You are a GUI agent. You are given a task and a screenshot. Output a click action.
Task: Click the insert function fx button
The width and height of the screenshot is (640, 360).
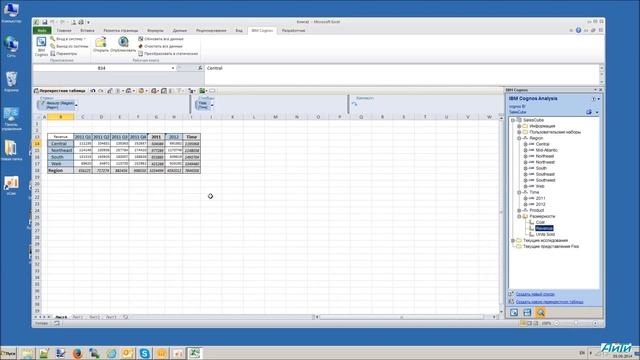point(200,68)
